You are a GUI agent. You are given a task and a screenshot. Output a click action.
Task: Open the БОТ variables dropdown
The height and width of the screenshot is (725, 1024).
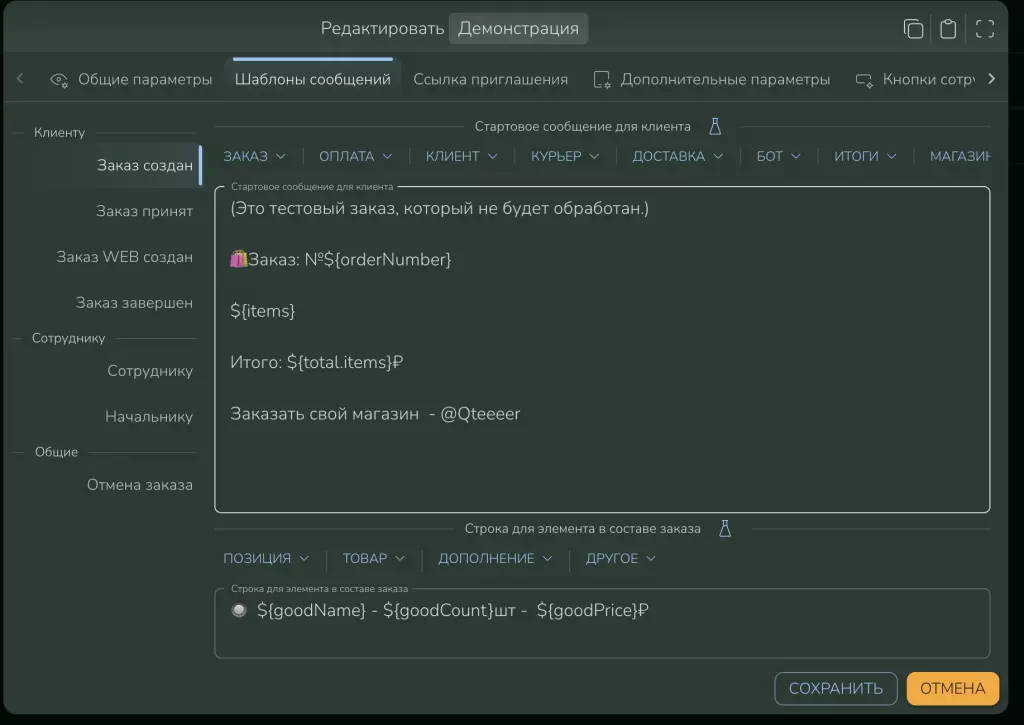click(x=778, y=156)
